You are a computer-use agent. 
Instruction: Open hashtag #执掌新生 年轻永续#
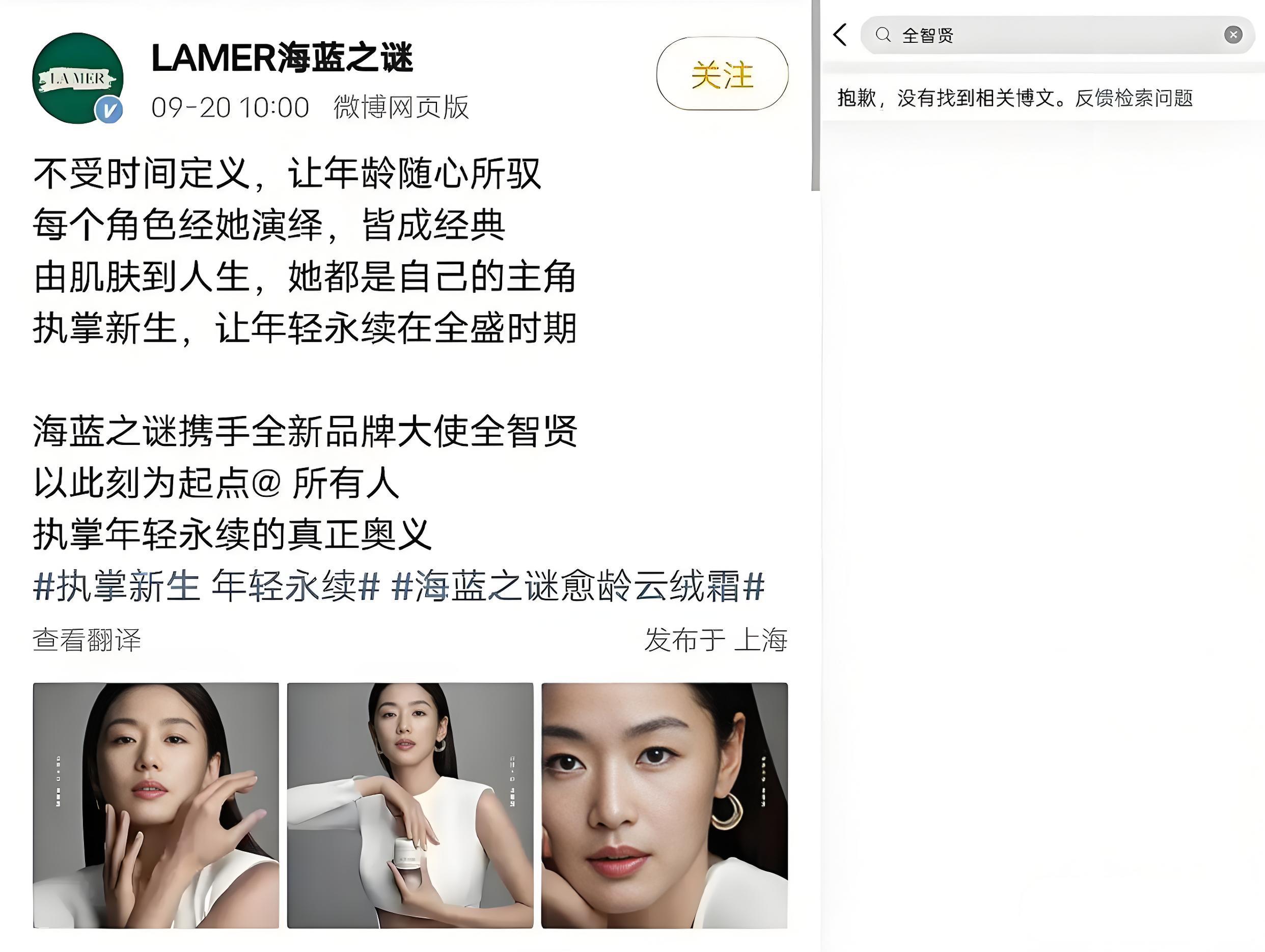point(206,586)
